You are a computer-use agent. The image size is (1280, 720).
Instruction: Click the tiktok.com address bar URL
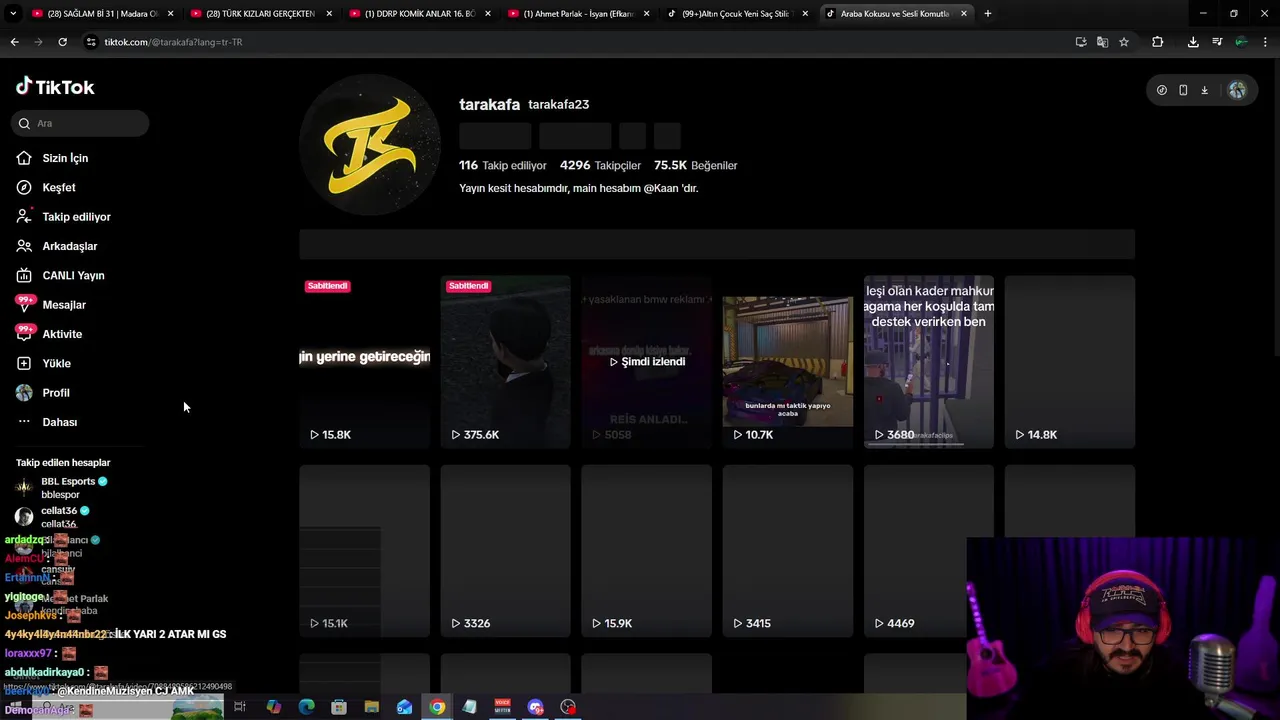click(x=173, y=42)
